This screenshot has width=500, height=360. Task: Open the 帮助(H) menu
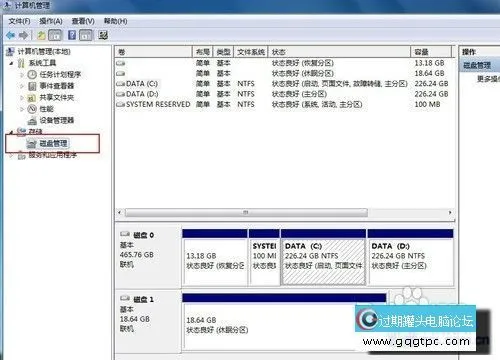pyautogui.click(x=115, y=21)
